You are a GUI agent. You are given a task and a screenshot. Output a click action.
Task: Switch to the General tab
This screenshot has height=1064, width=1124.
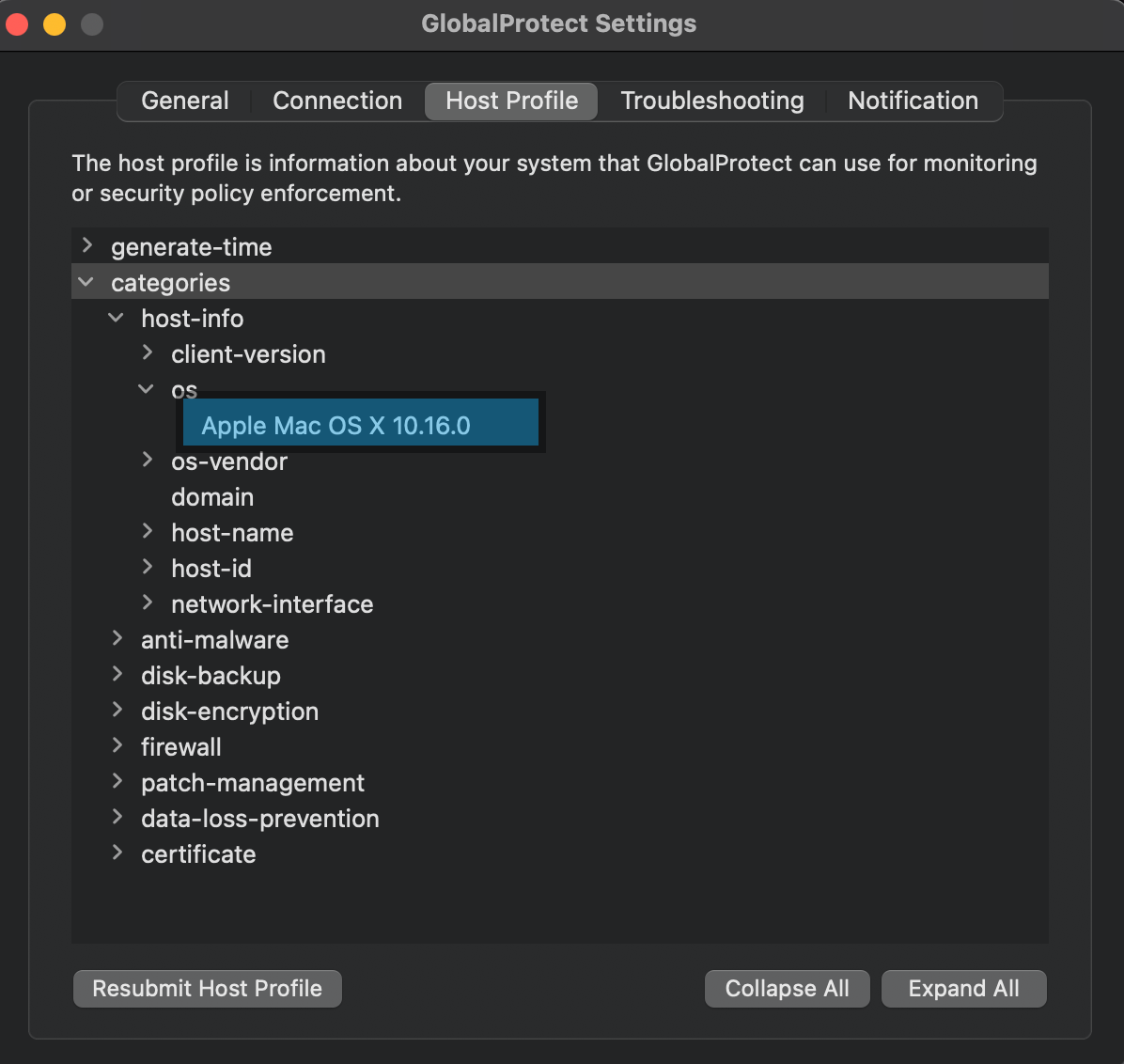[184, 101]
